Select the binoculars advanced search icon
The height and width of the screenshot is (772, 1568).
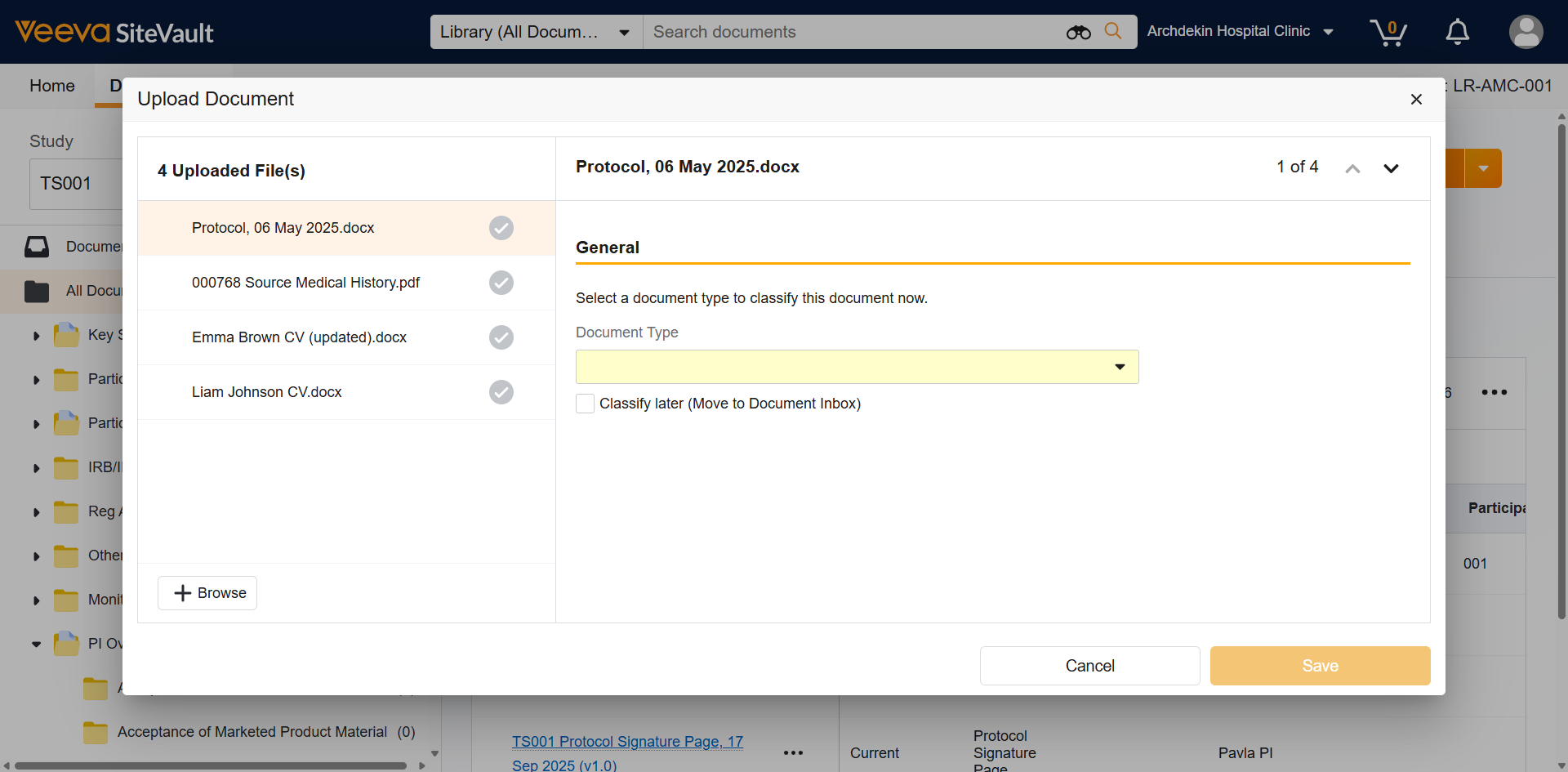point(1078,32)
